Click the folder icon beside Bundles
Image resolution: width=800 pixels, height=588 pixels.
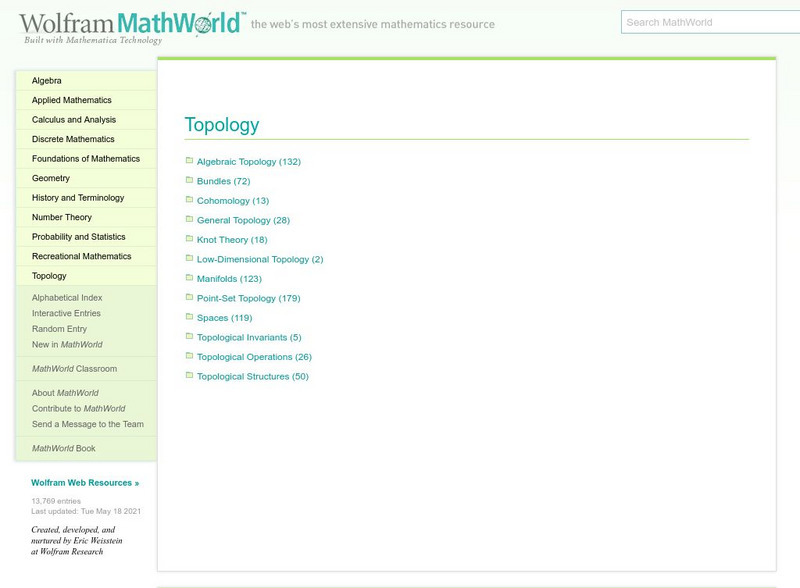(x=189, y=180)
